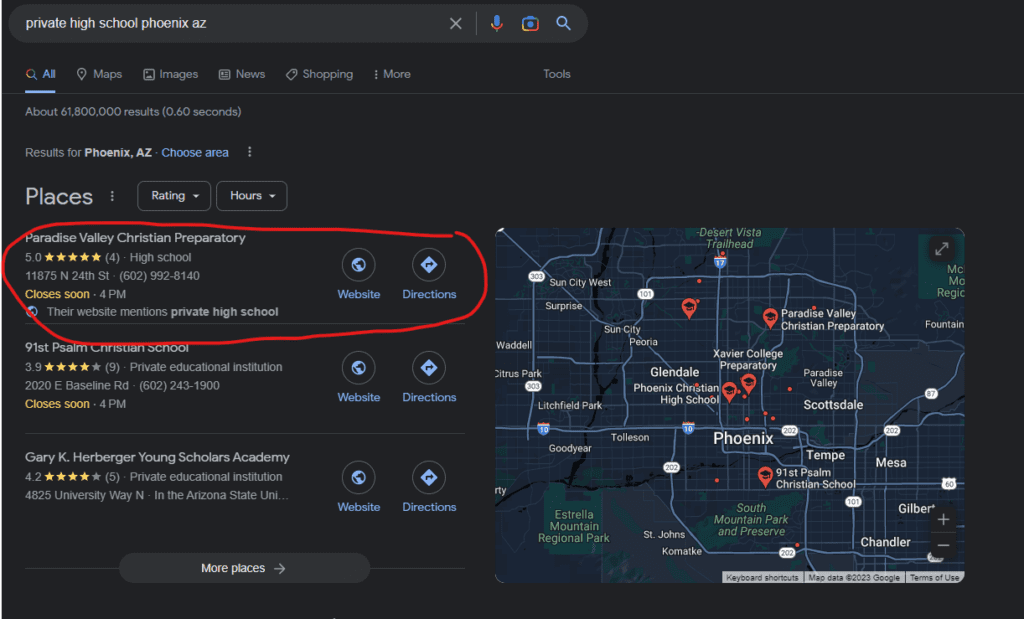Clear the search box with the X icon
1024x619 pixels.
(x=455, y=24)
